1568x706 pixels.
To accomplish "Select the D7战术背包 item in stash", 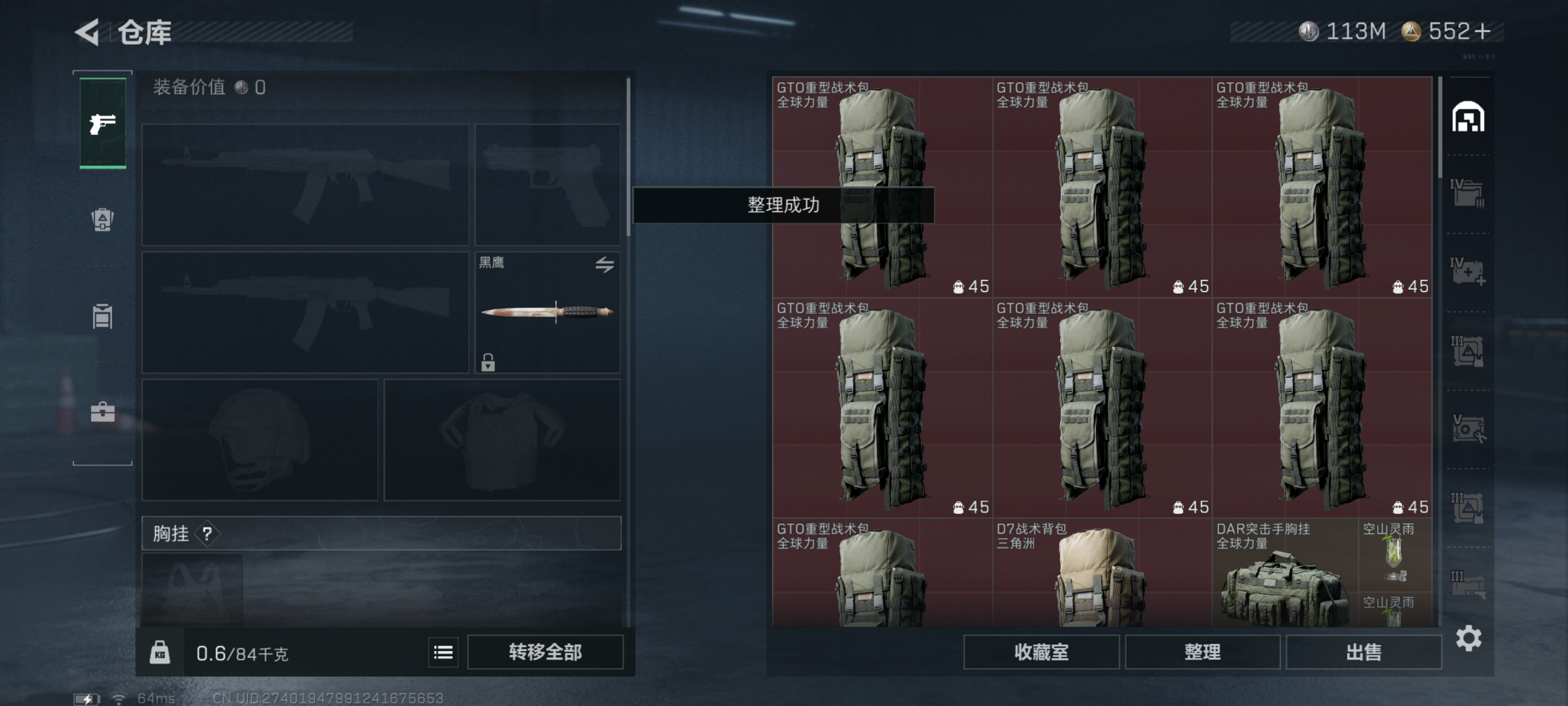I will pyautogui.click(x=1102, y=573).
